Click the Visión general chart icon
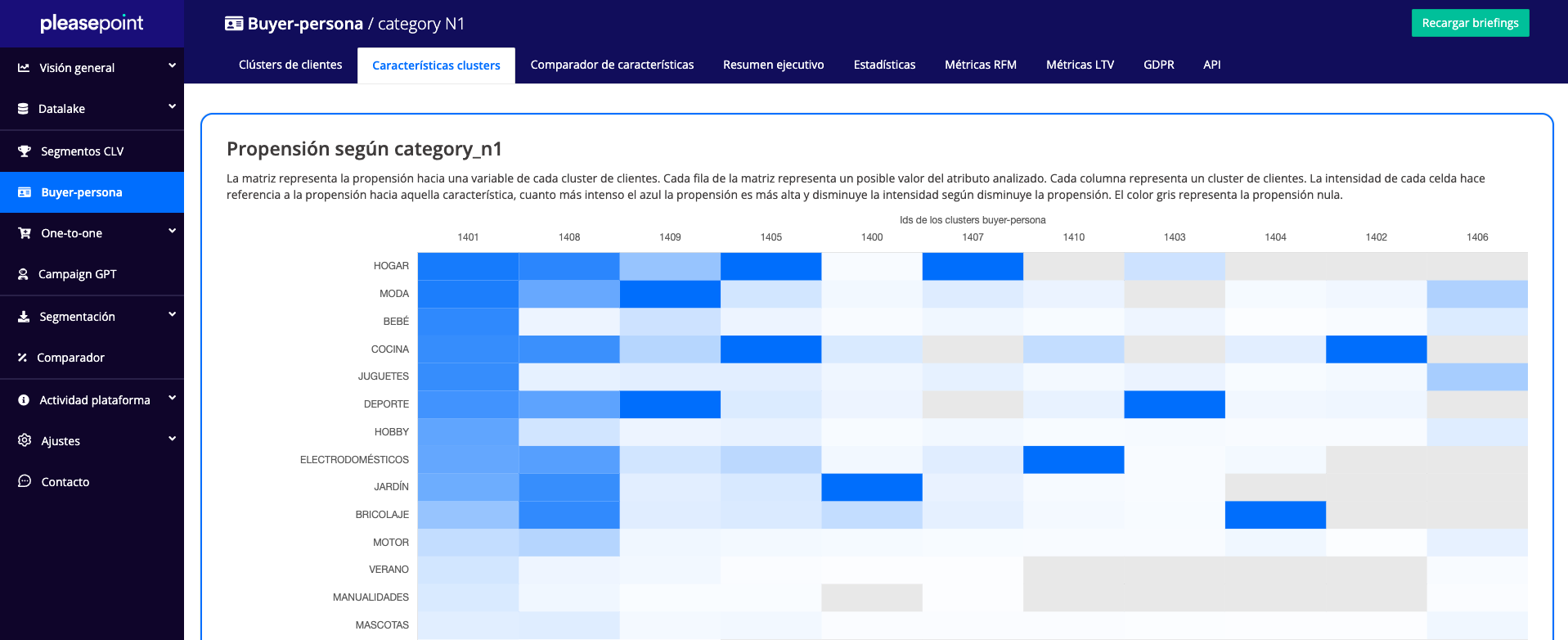This screenshot has height=640, width=1568. click(24, 68)
